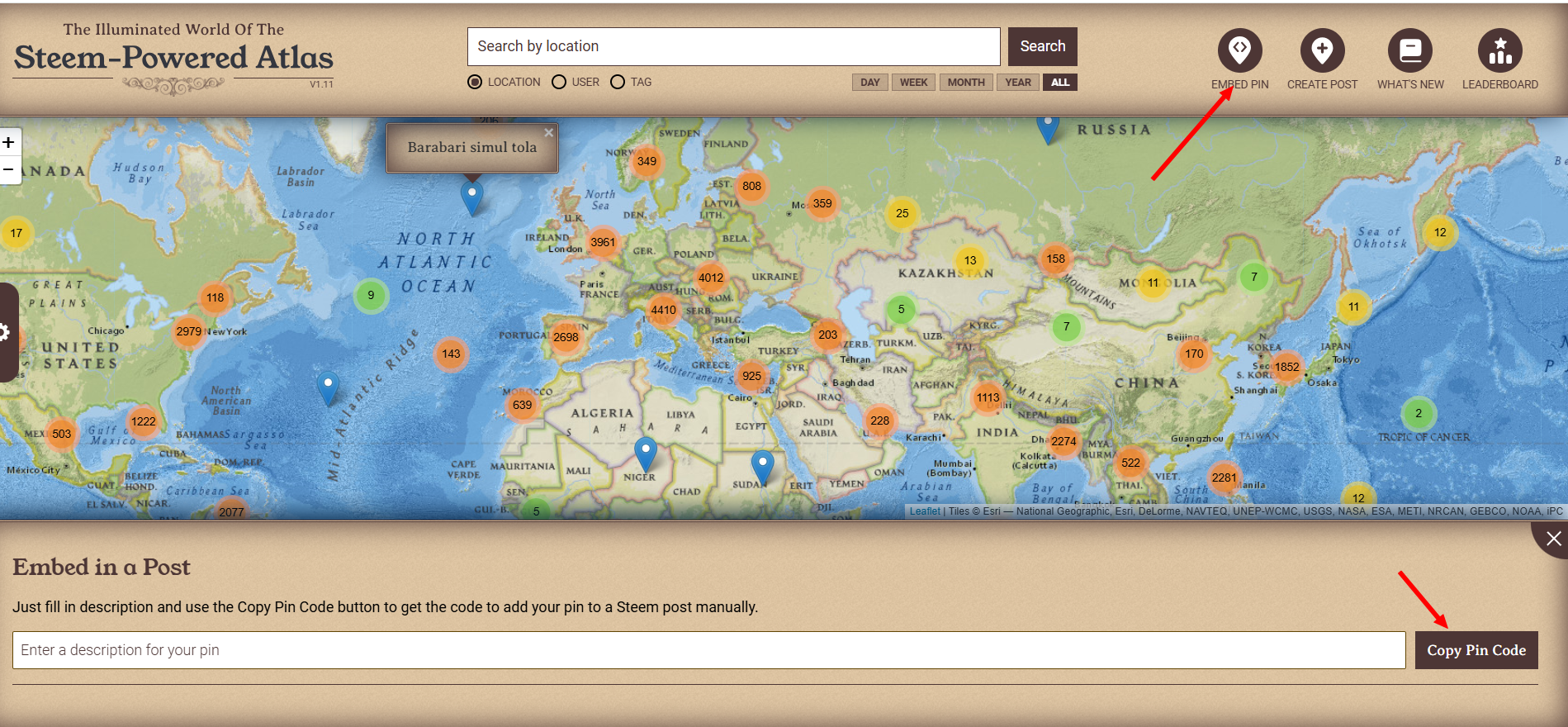Screen dimensions: 1568x727
Task: Open the 4410 cluster marker
Action: click(663, 311)
